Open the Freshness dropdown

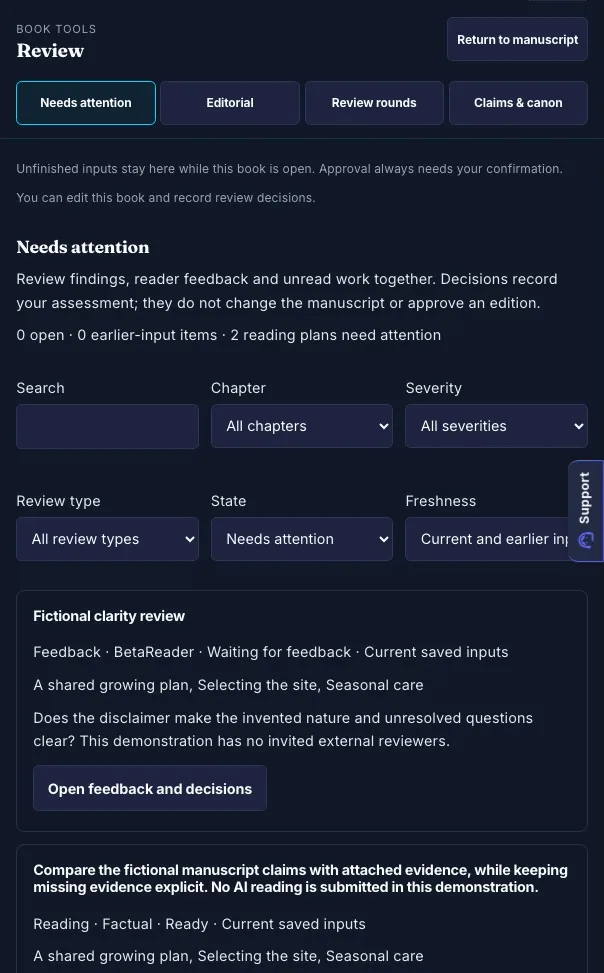coord(487,539)
